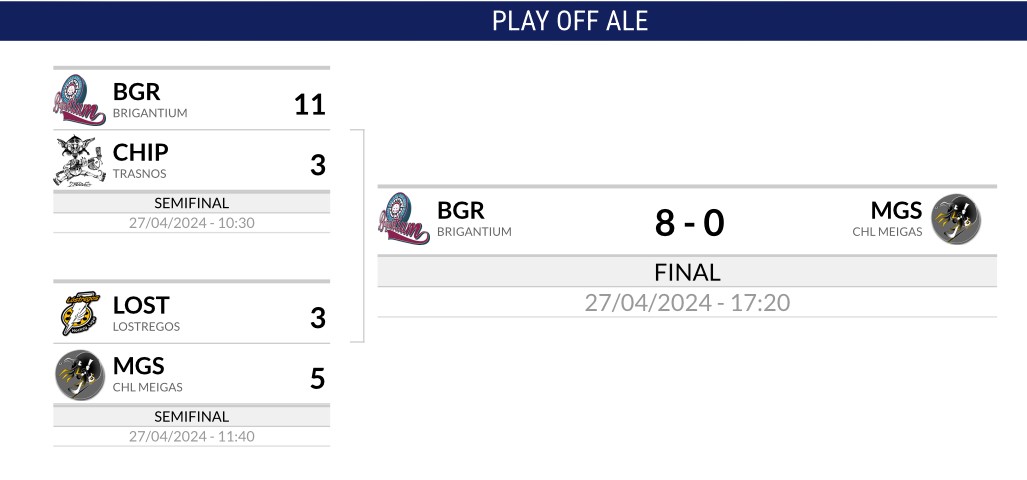The height and width of the screenshot is (480, 1027).
Task: Click the SEMIFINAL label under BGR vs CHIP
Action: coord(191,203)
